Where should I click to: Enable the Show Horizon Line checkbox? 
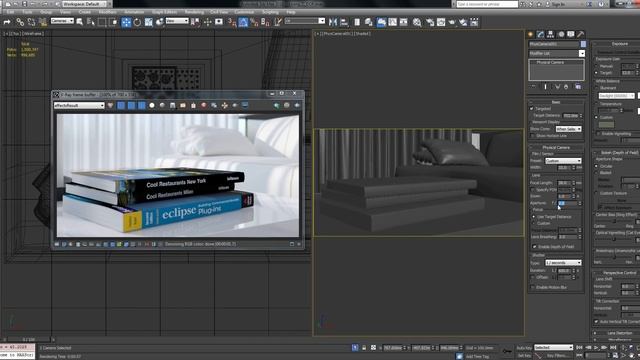(x=533, y=136)
